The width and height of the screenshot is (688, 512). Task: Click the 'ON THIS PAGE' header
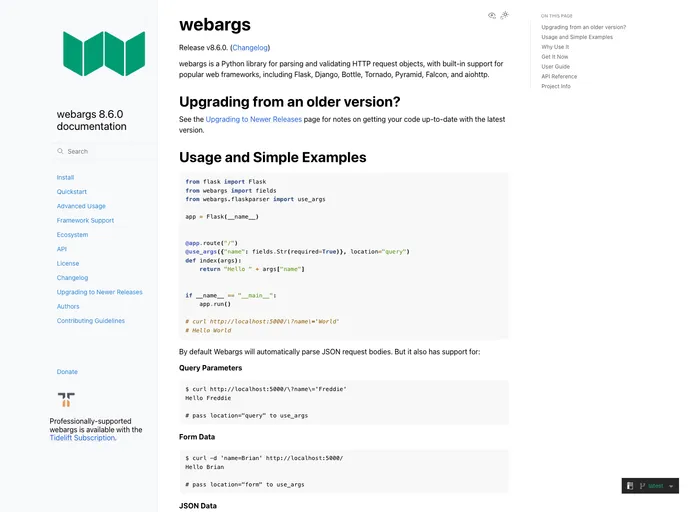(x=556, y=16)
